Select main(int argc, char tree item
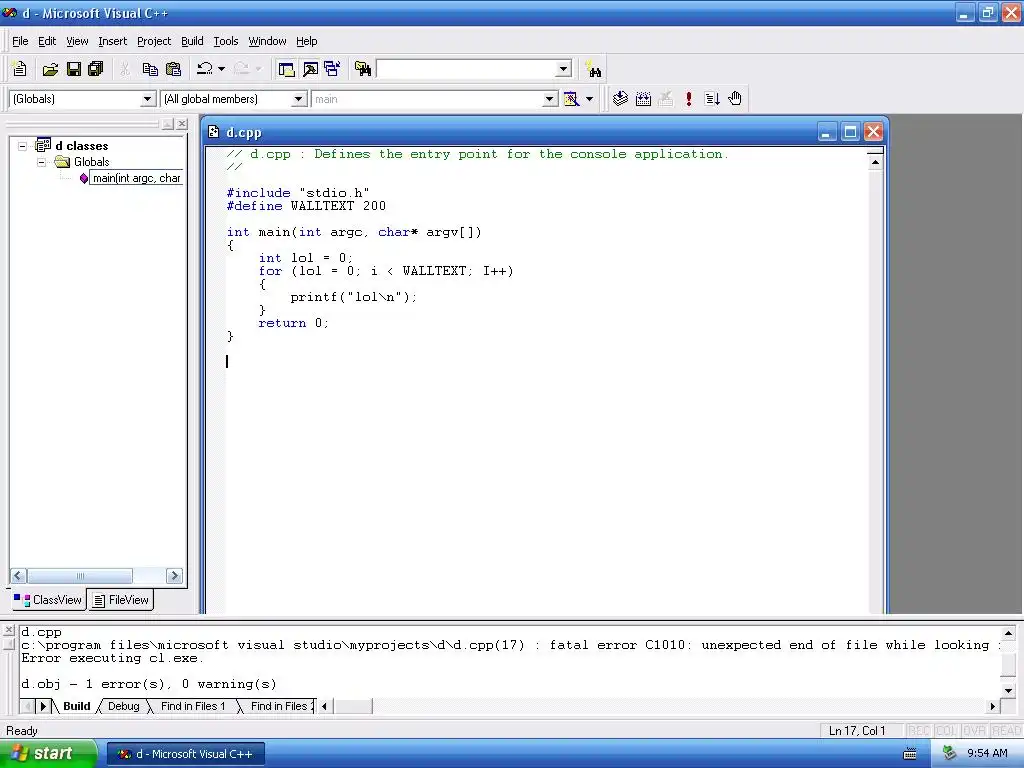This screenshot has width=1024, height=768. coord(136,178)
